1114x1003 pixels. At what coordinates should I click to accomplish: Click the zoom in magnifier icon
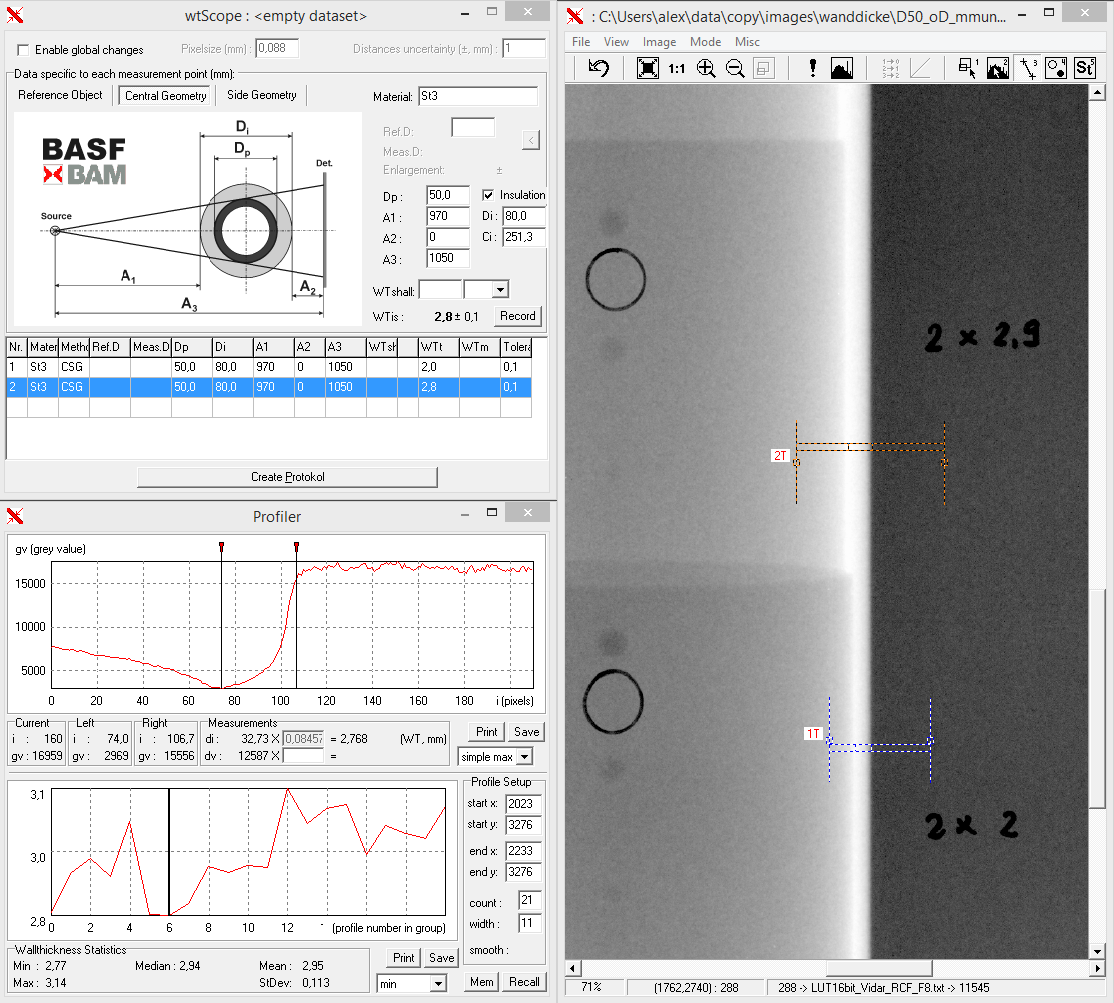[706, 68]
